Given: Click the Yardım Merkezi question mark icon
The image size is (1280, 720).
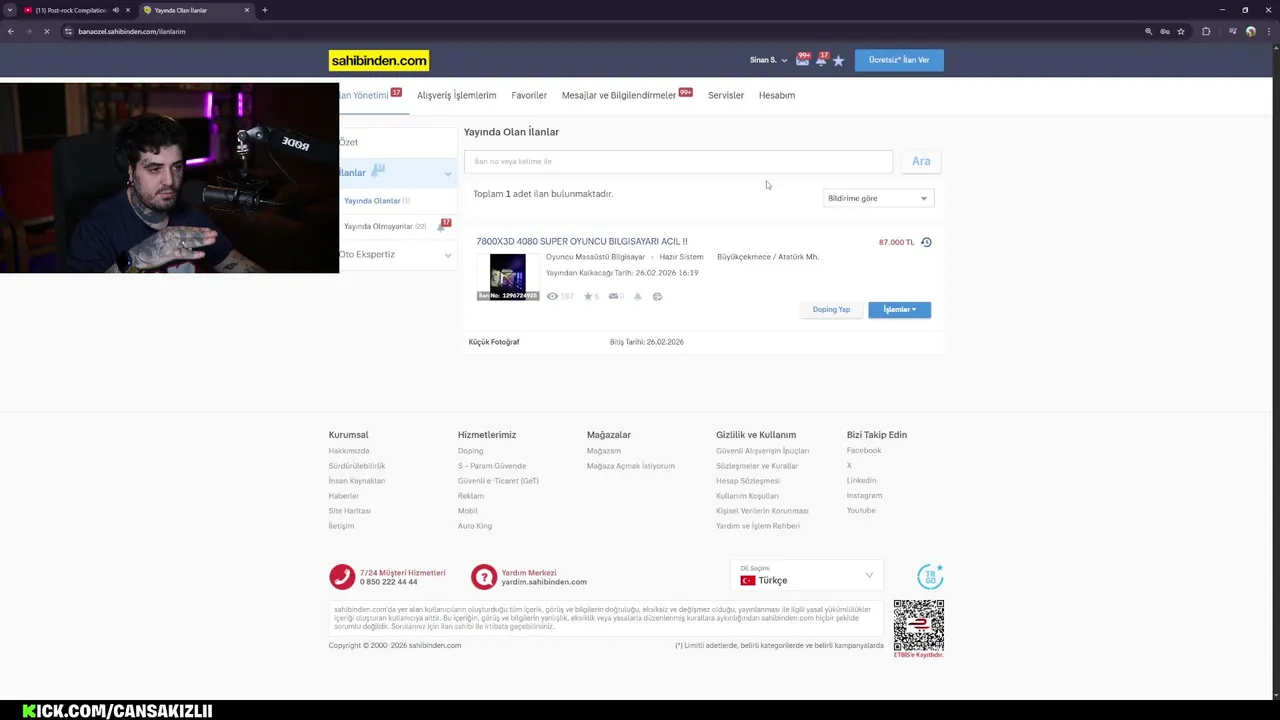Looking at the screenshot, I should pos(484,577).
